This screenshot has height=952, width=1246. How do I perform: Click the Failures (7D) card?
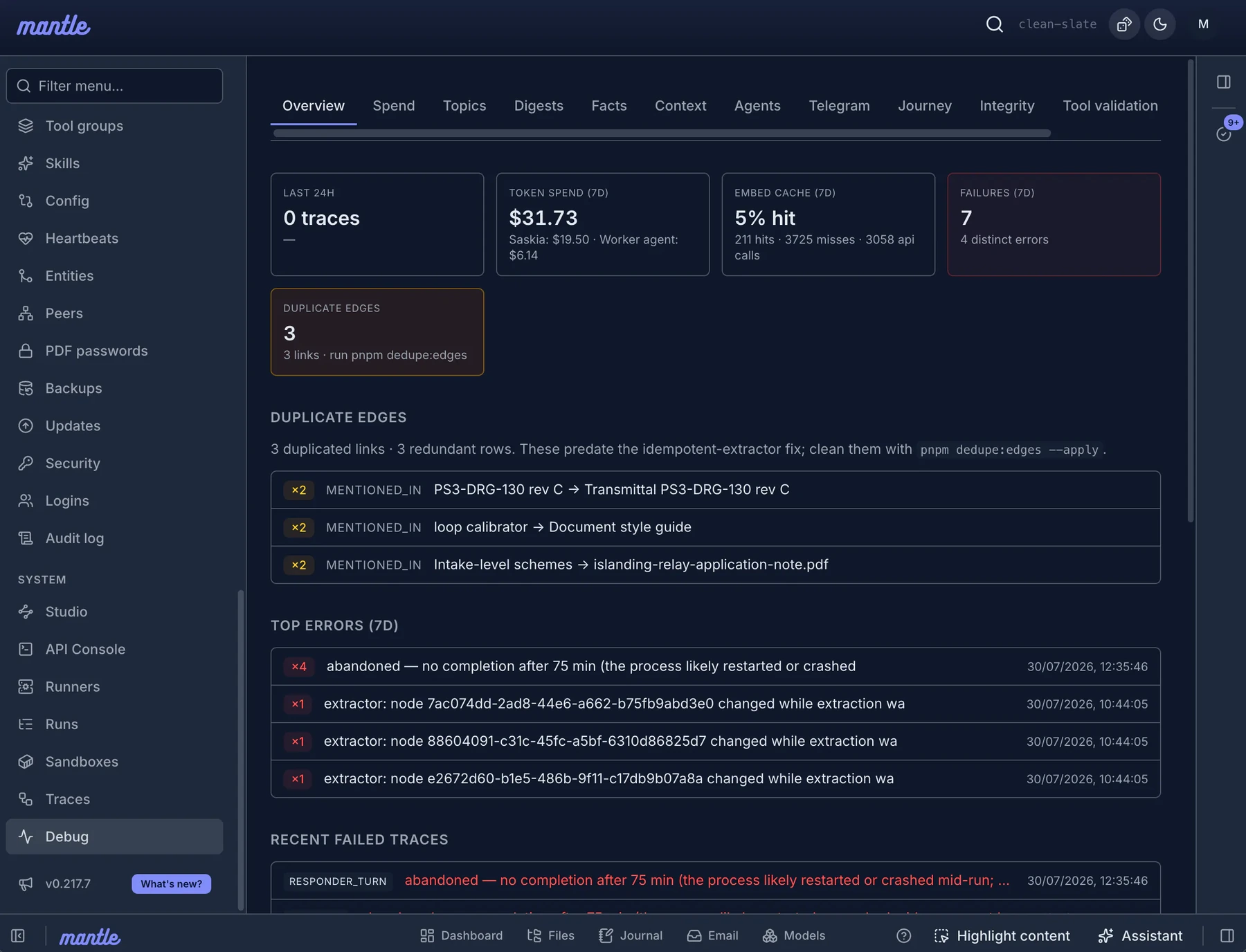pyautogui.click(x=1054, y=224)
